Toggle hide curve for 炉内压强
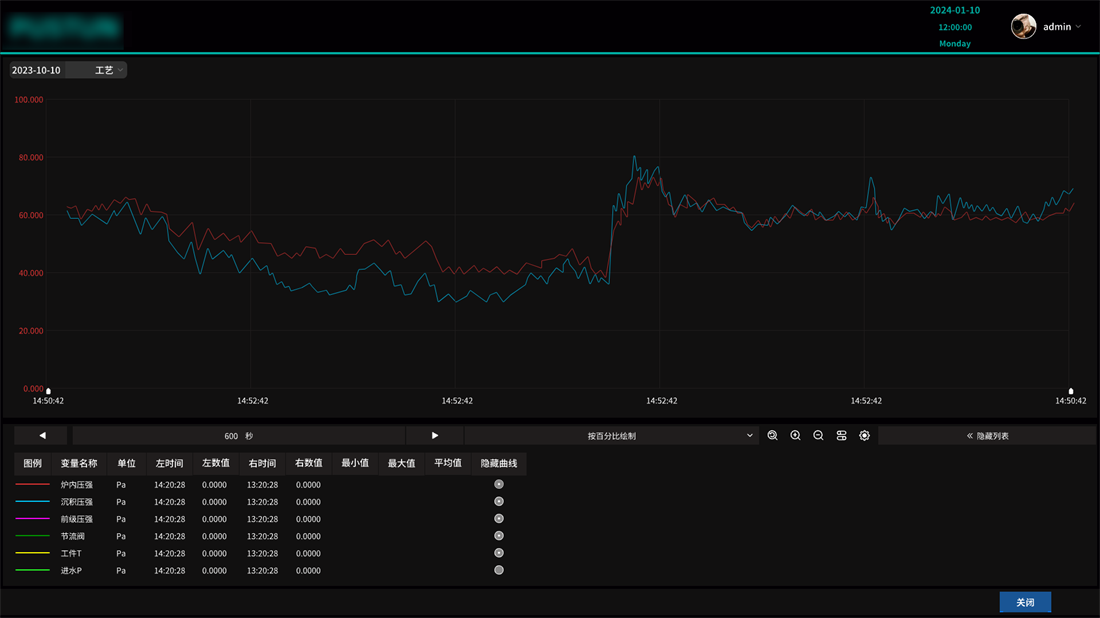This screenshot has height=618, width=1100. (x=499, y=485)
